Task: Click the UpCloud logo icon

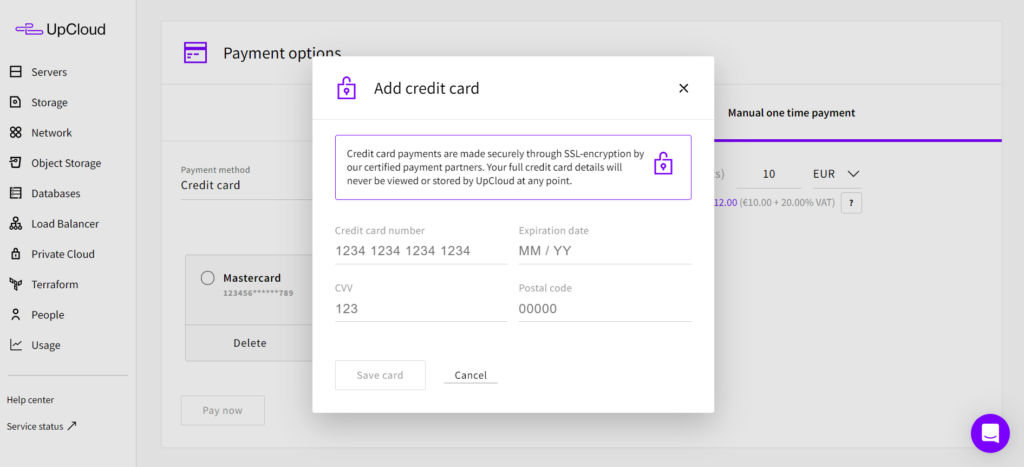Action: pos(28,29)
